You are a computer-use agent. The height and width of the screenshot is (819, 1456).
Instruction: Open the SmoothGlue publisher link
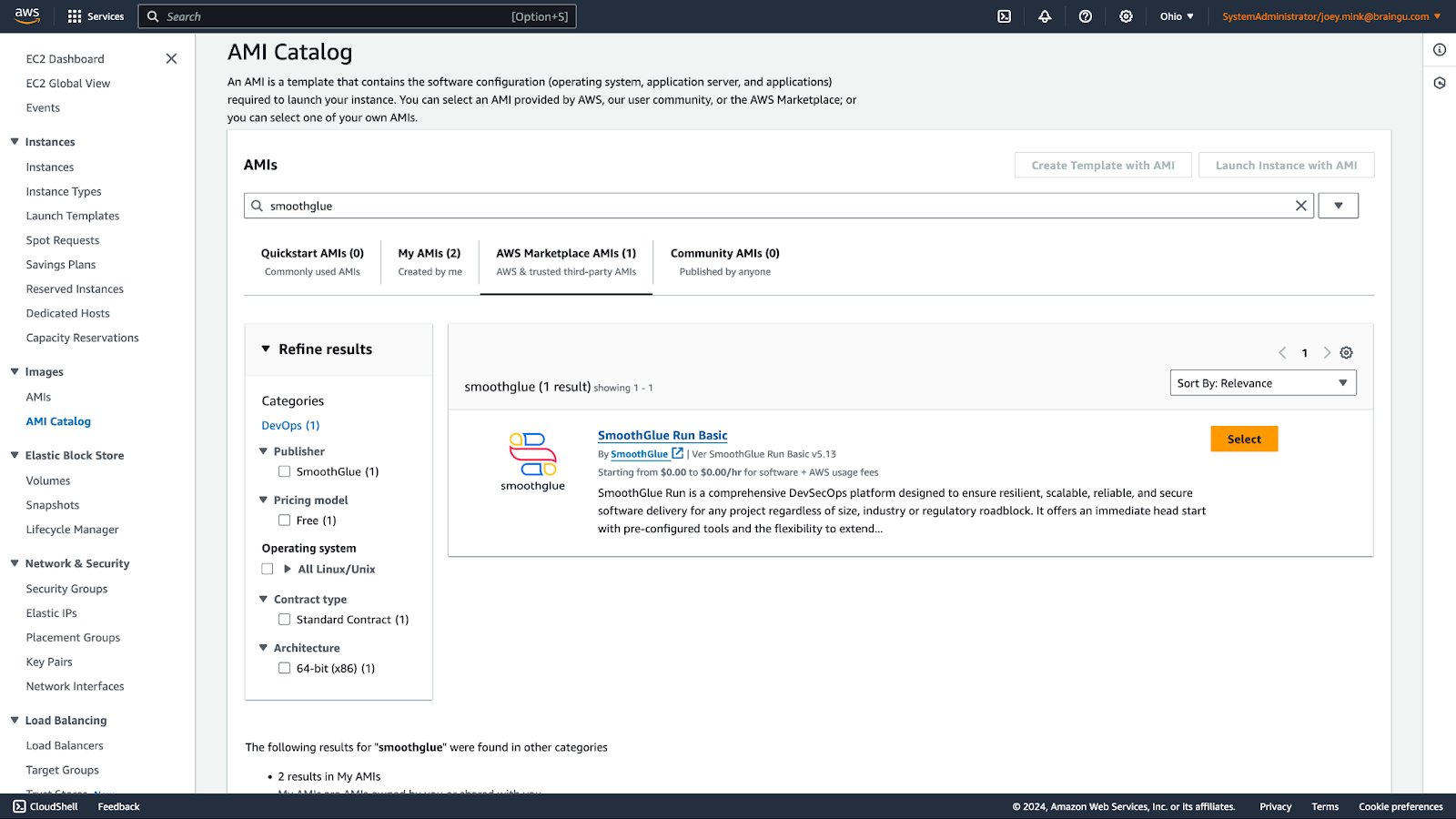point(639,454)
